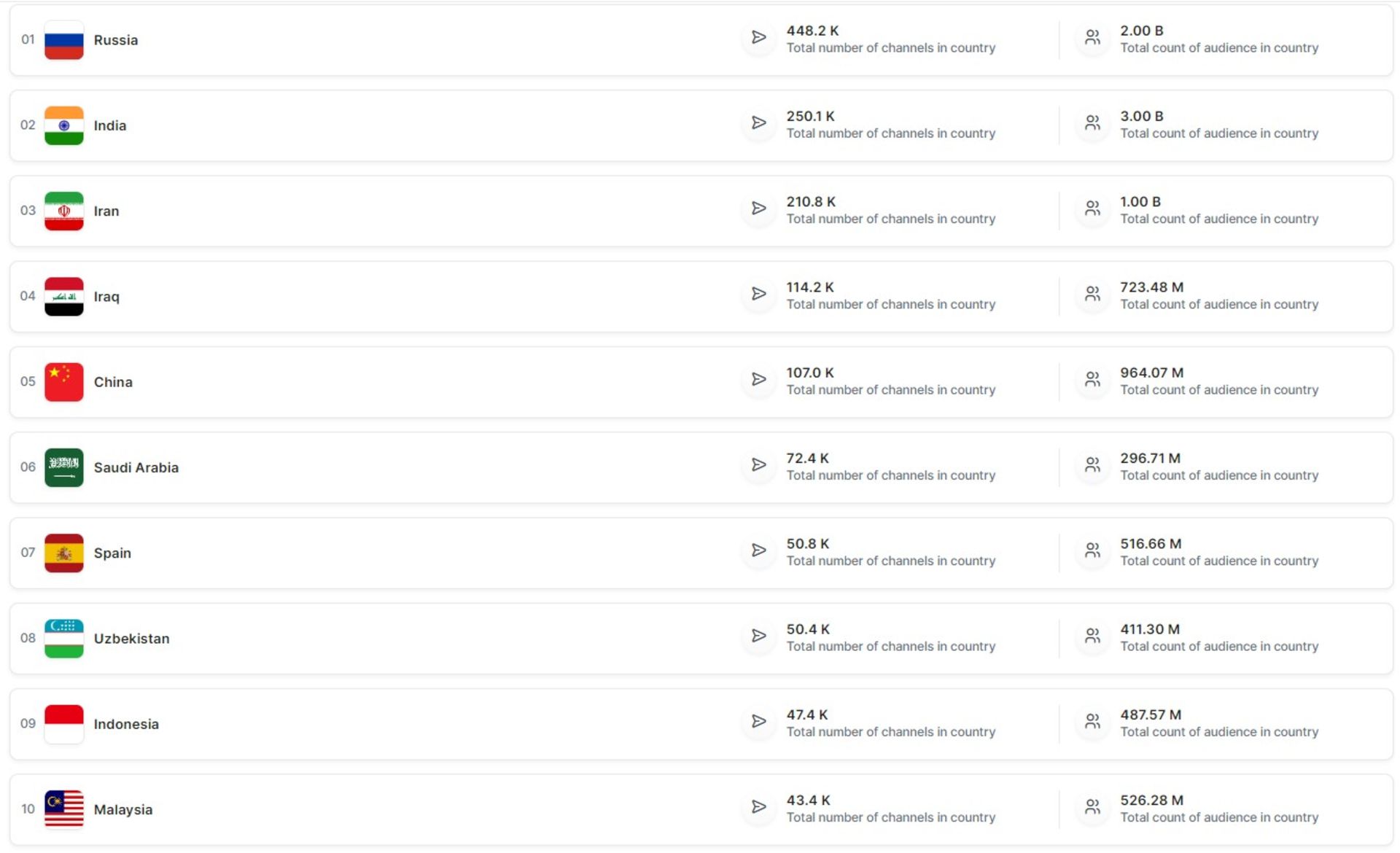The width and height of the screenshot is (1400, 853).
Task: Click the India flag icon
Action: tap(64, 125)
